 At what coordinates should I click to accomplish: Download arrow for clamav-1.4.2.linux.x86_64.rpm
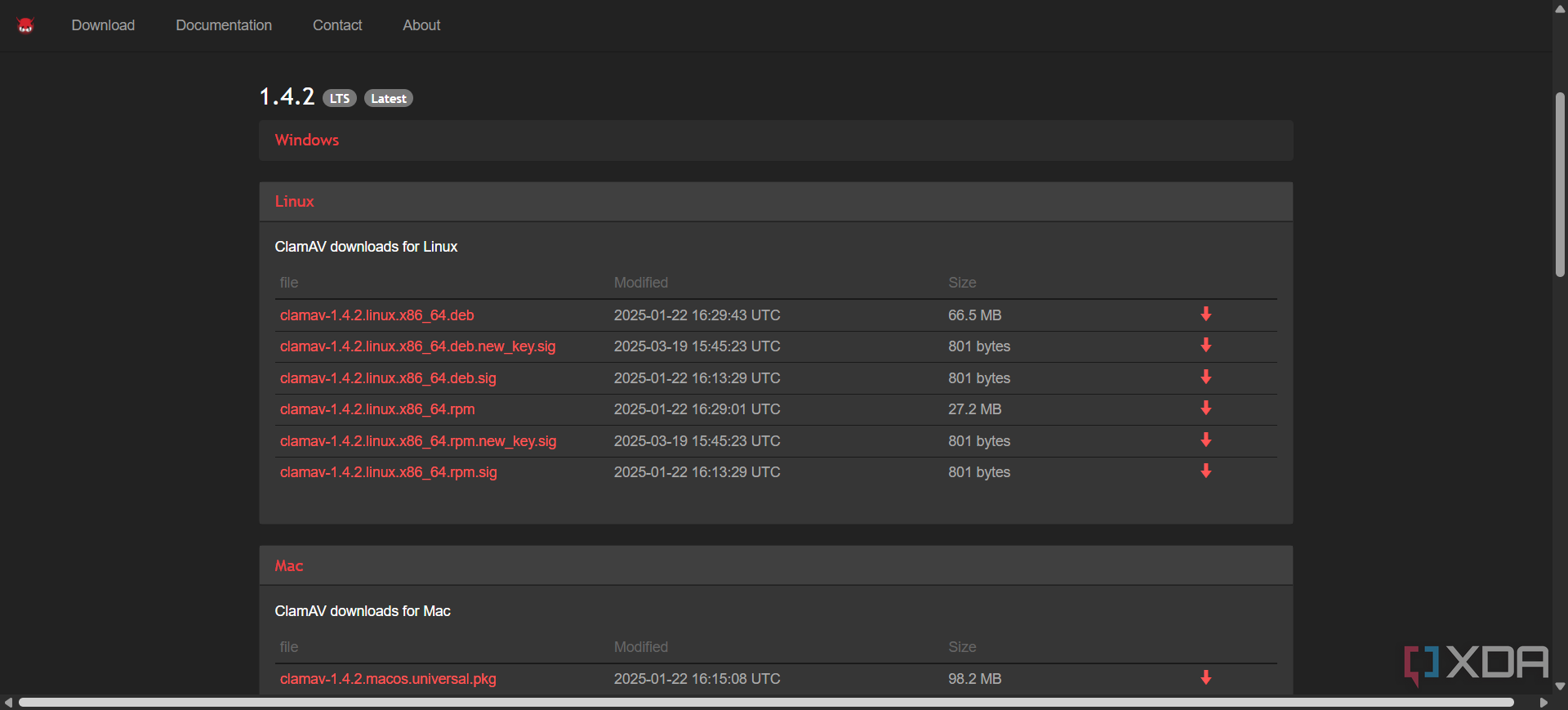click(x=1205, y=409)
